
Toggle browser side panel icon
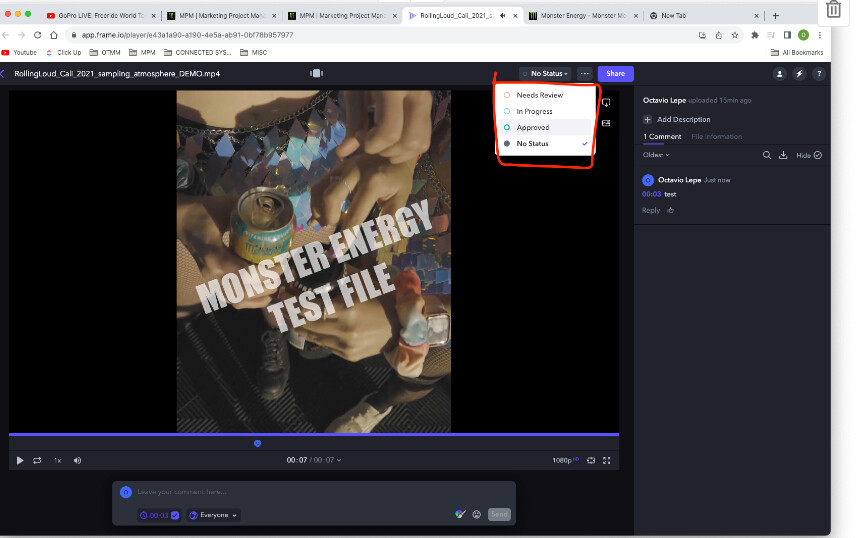tap(787, 35)
